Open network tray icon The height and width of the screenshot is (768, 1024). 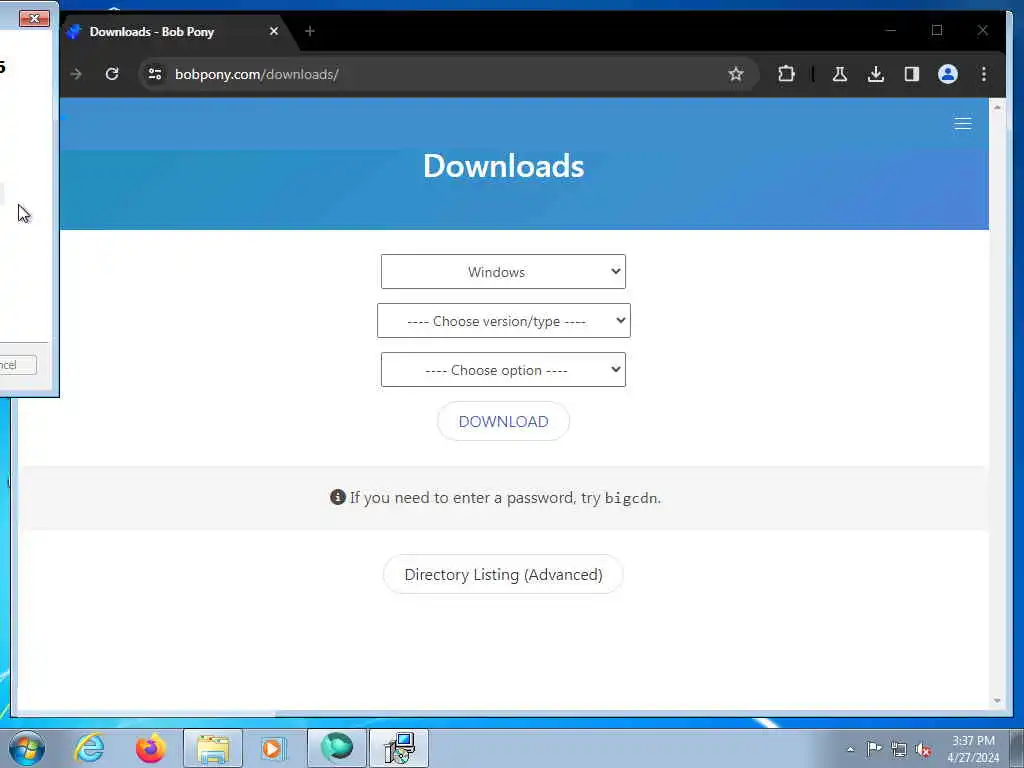(x=899, y=749)
